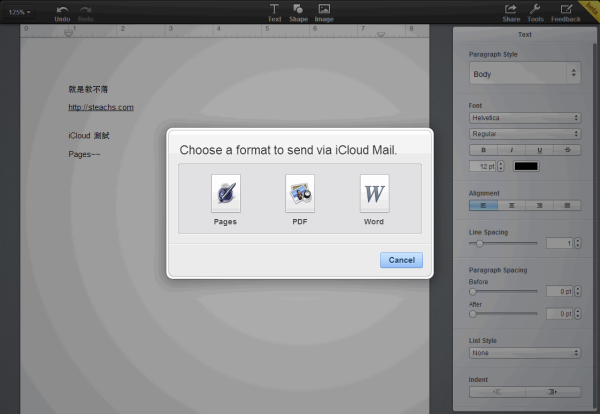Click the After spacing stepper arrows
The image size is (600, 414).
click(x=577, y=314)
